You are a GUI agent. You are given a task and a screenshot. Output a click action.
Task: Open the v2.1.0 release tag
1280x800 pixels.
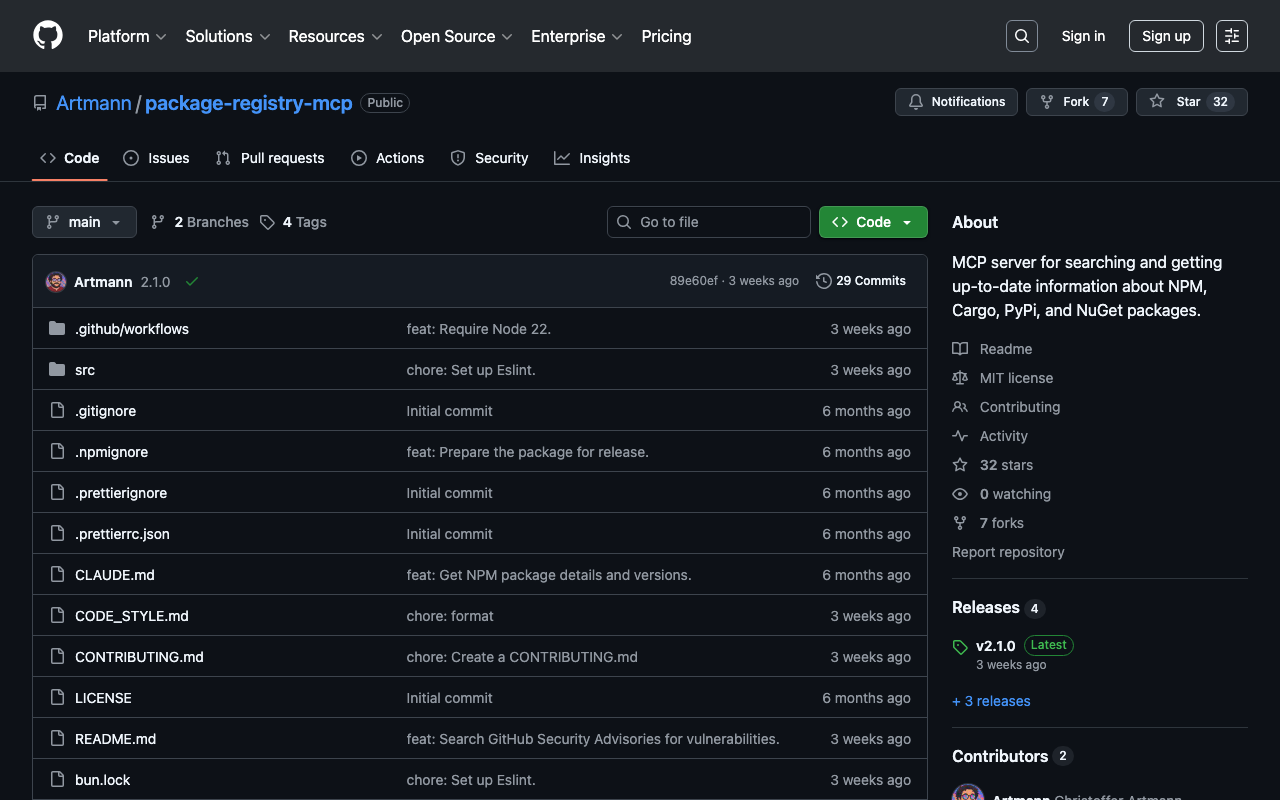click(x=995, y=645)
